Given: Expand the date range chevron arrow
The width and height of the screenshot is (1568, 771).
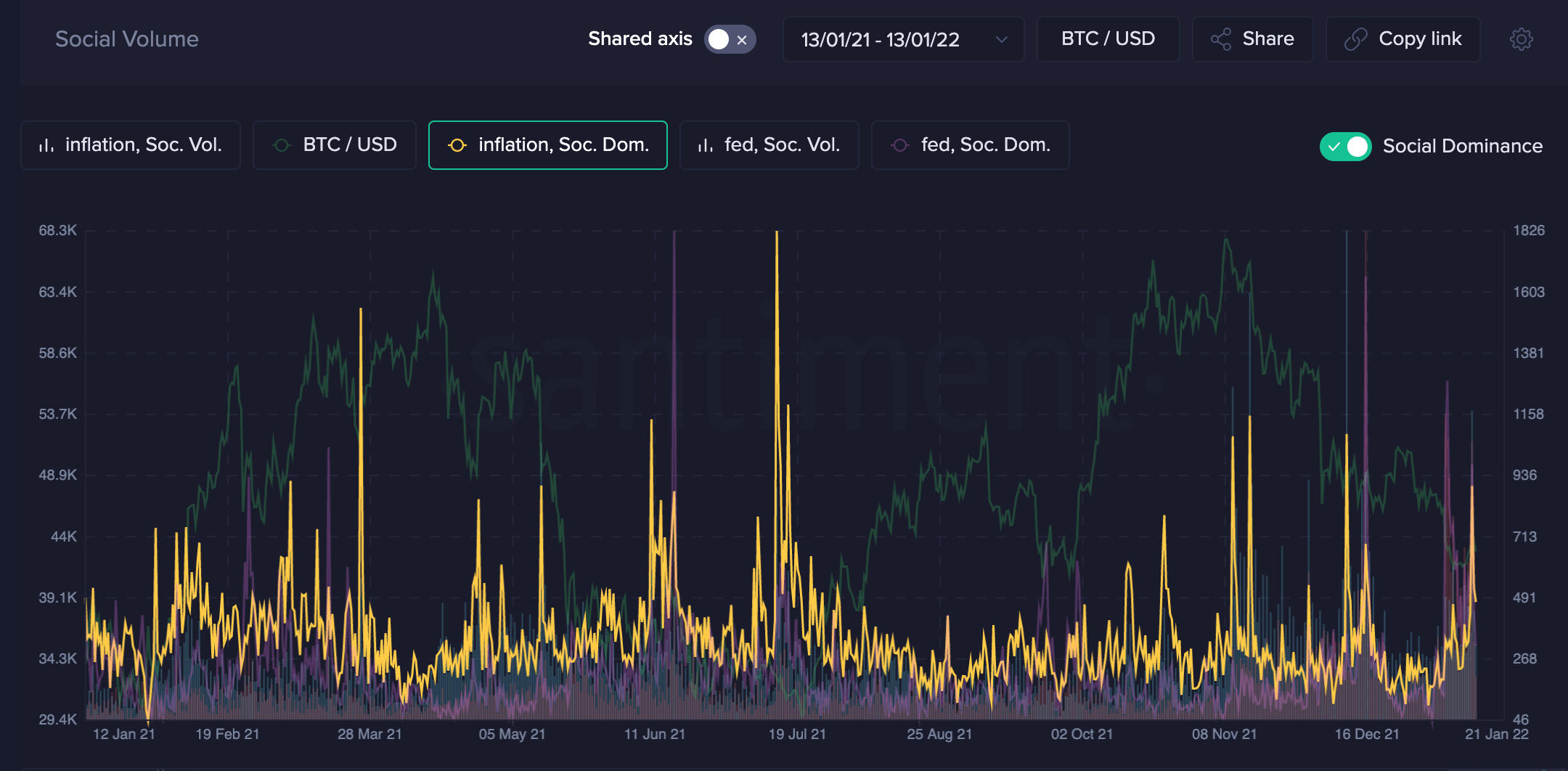Looking at the screenshot, I should [1001, 39].
